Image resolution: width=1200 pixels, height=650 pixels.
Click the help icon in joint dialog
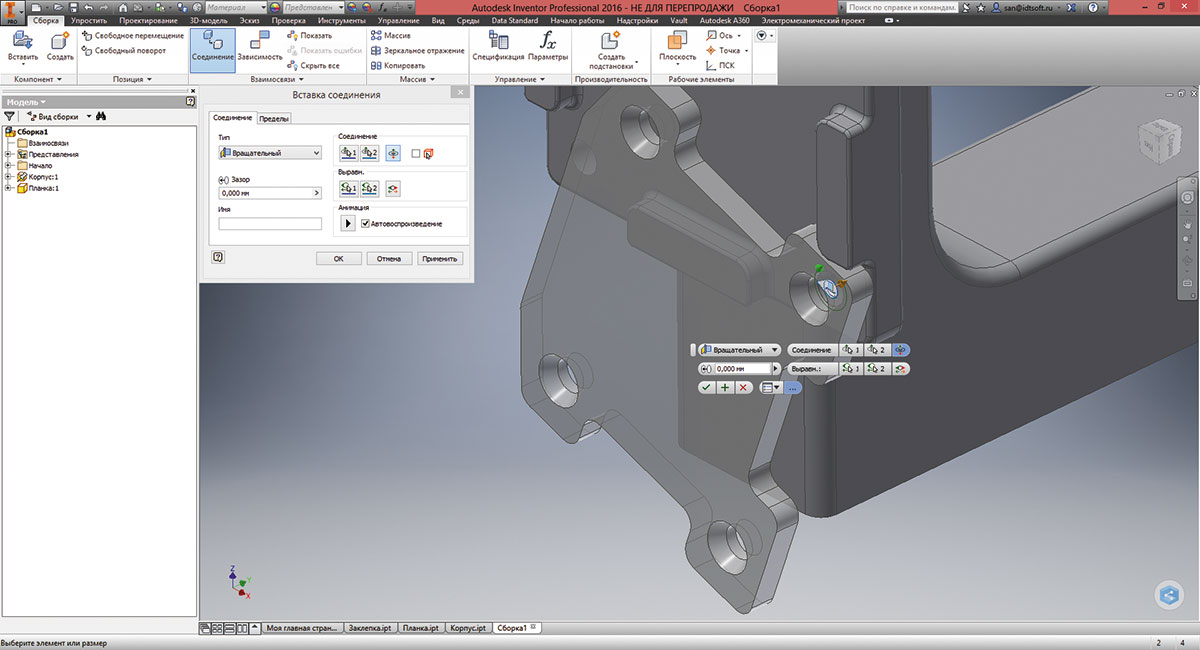218,257
